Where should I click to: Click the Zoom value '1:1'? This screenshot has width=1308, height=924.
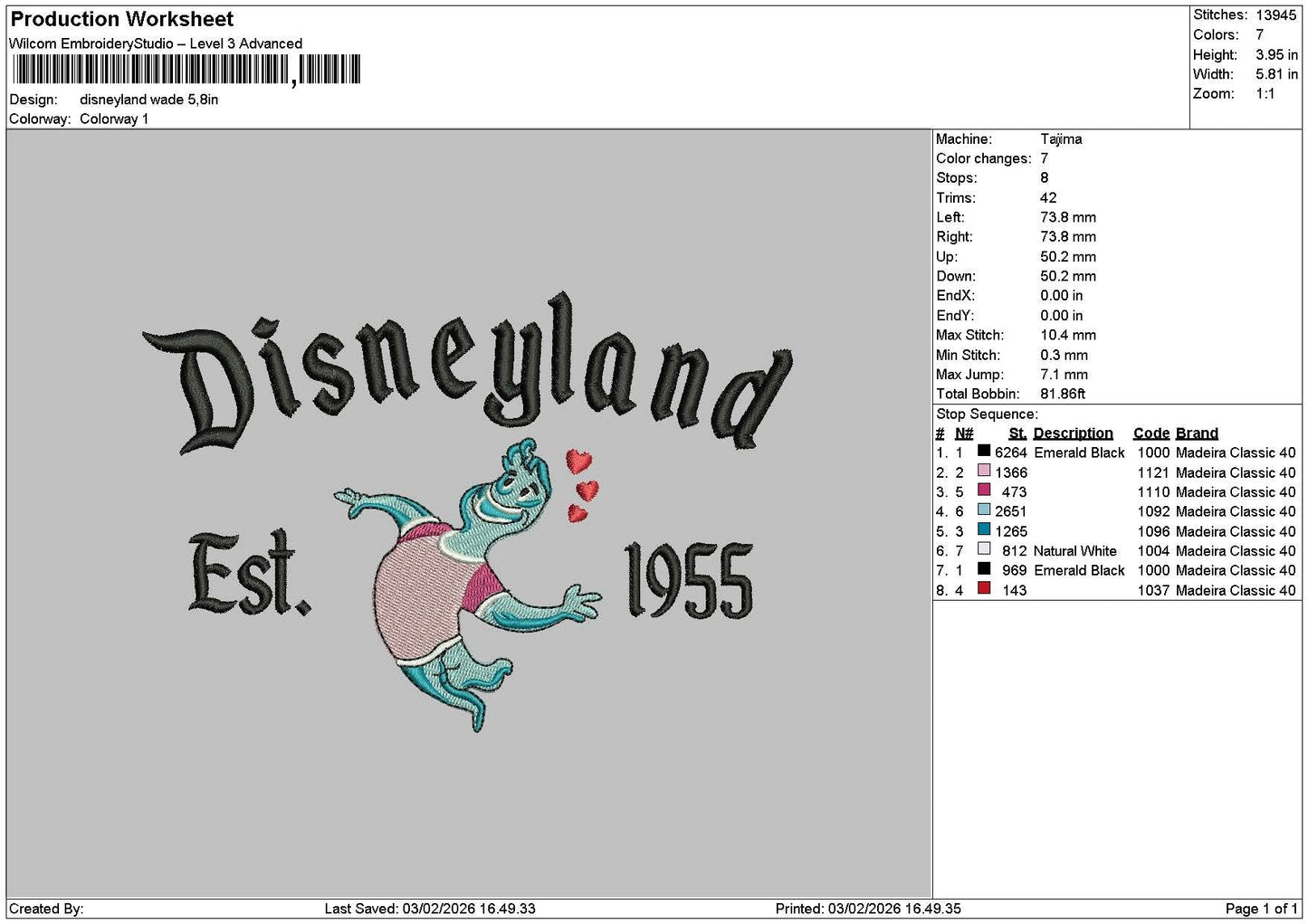point(1265,94)
